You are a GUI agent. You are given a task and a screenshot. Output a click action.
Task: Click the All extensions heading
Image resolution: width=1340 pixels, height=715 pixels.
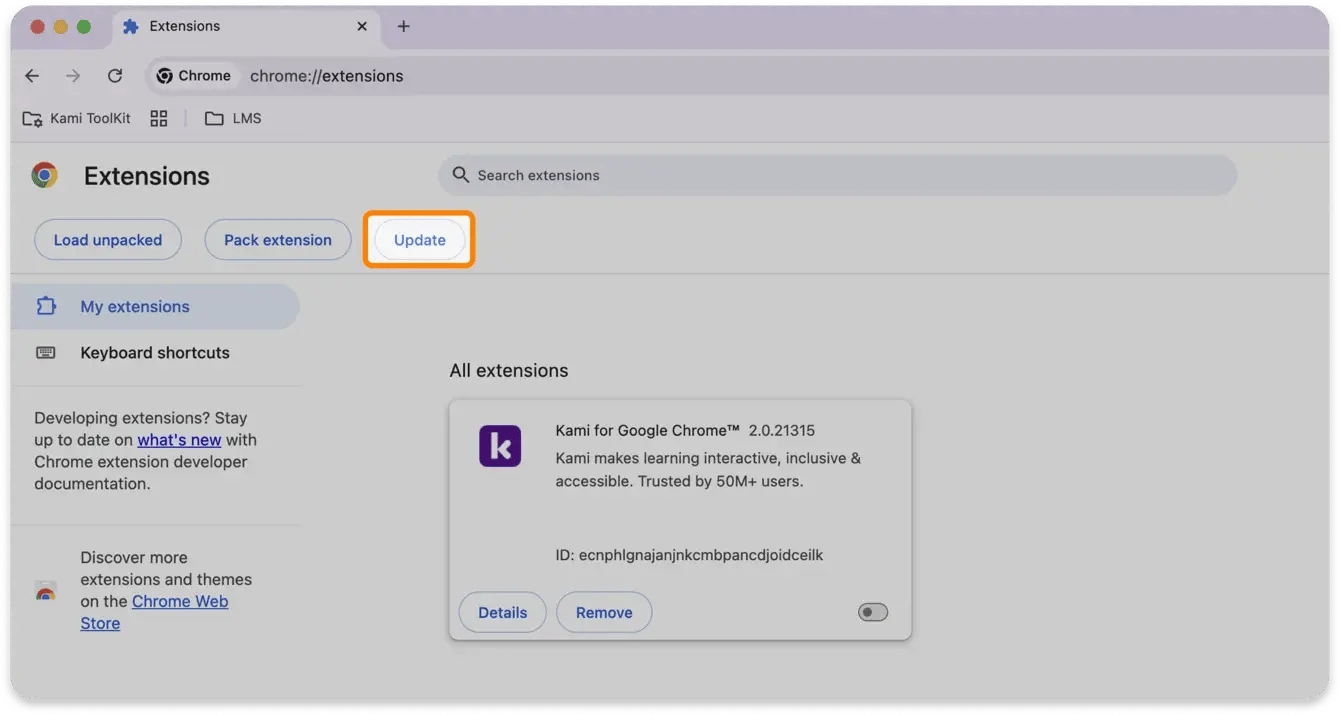coord(508,370)
